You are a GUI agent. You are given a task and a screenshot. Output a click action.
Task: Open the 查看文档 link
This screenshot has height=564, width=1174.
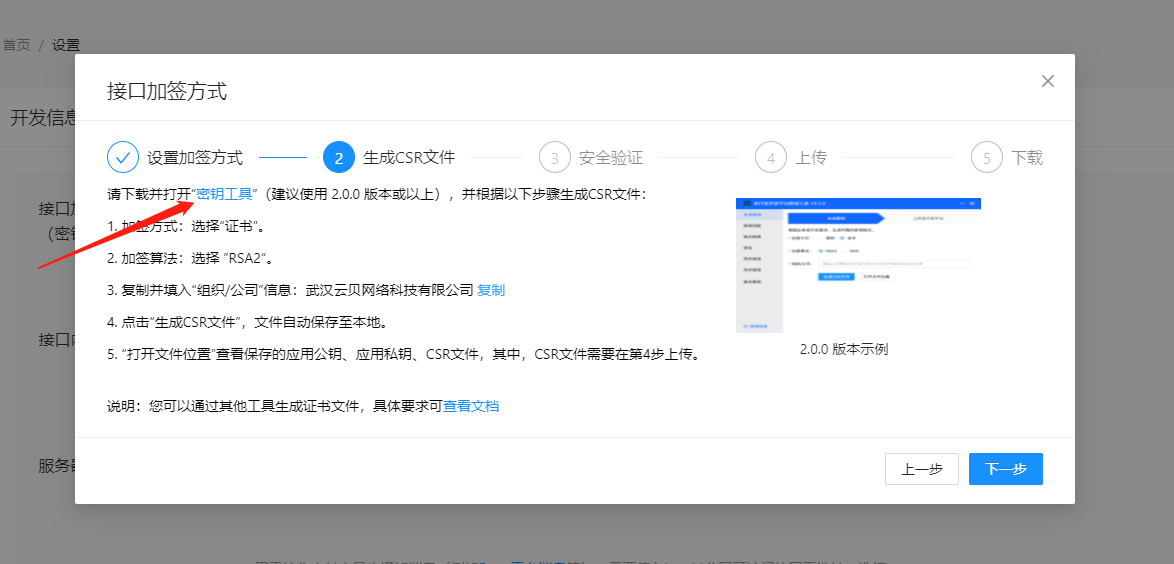(x=471, y=406)
